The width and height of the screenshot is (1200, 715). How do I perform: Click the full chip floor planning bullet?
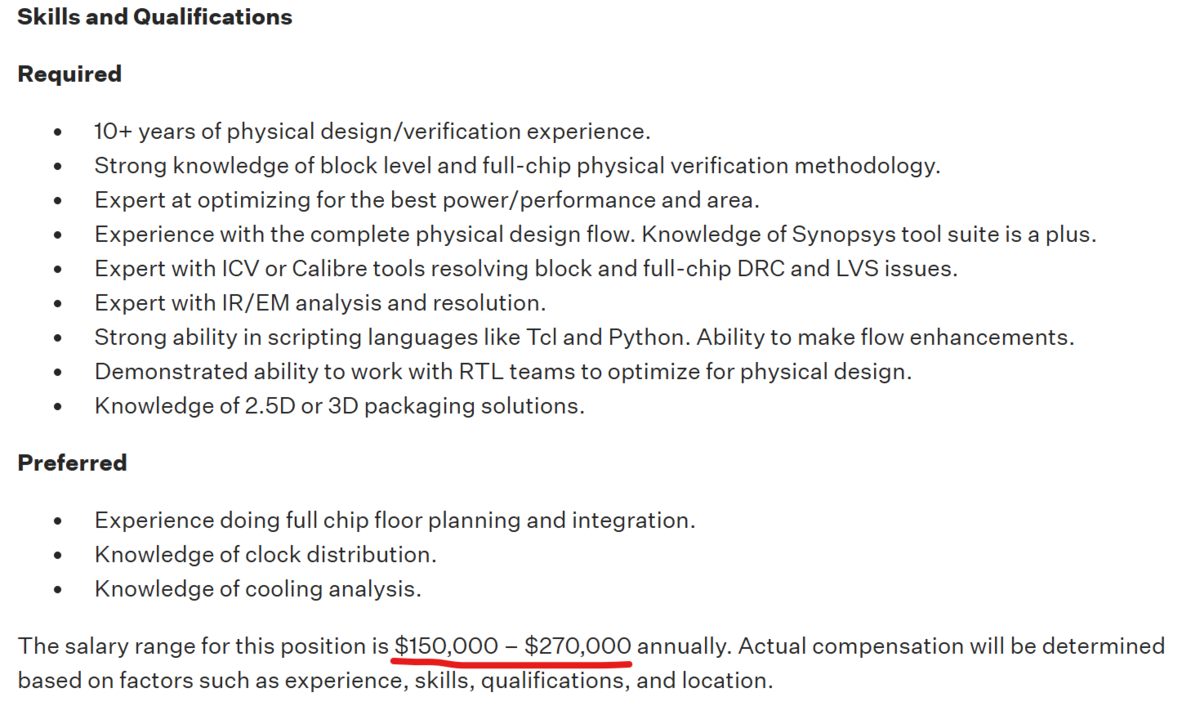[394, 521]
